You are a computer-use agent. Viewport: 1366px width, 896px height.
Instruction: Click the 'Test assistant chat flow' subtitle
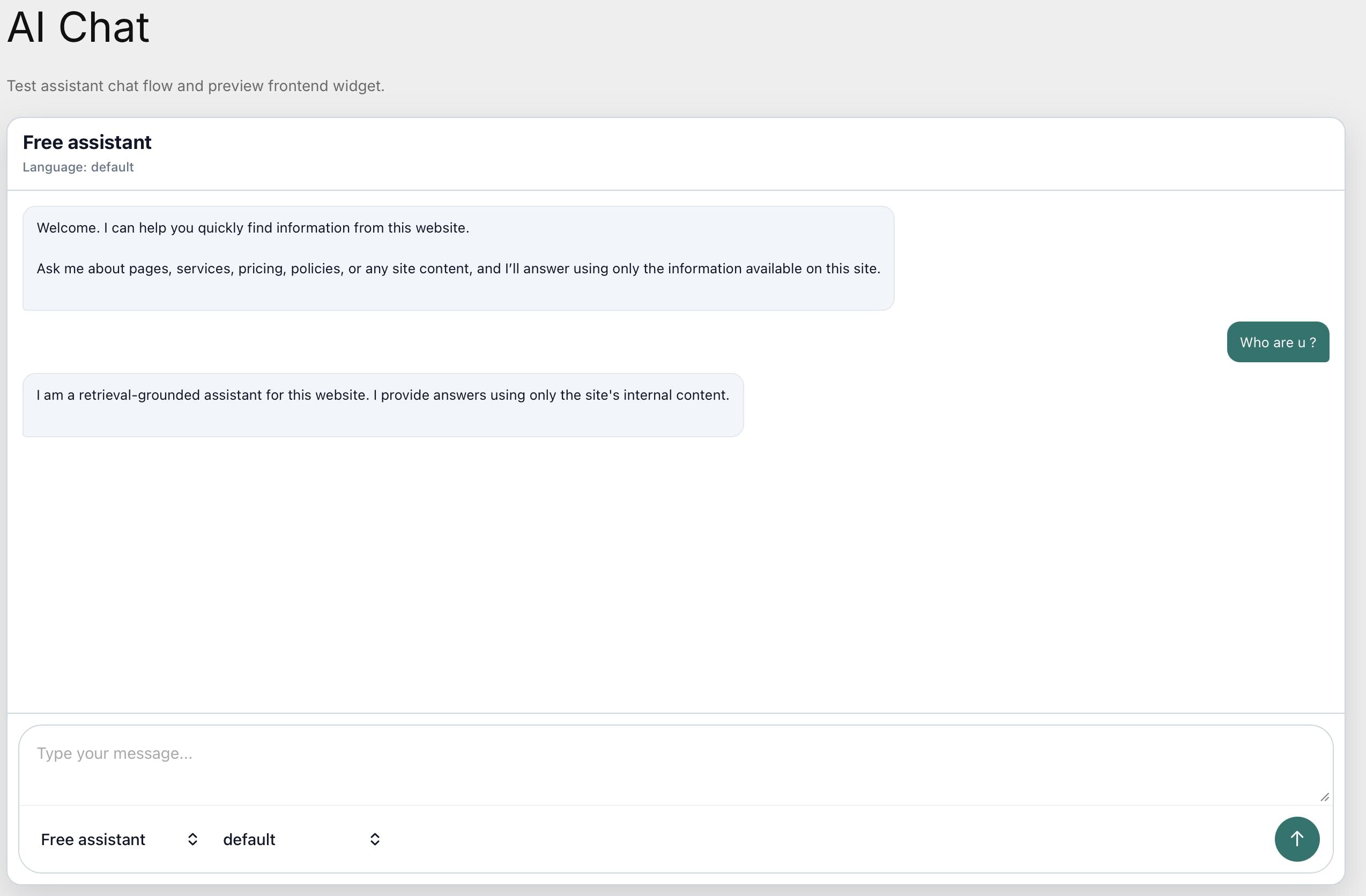196,86
